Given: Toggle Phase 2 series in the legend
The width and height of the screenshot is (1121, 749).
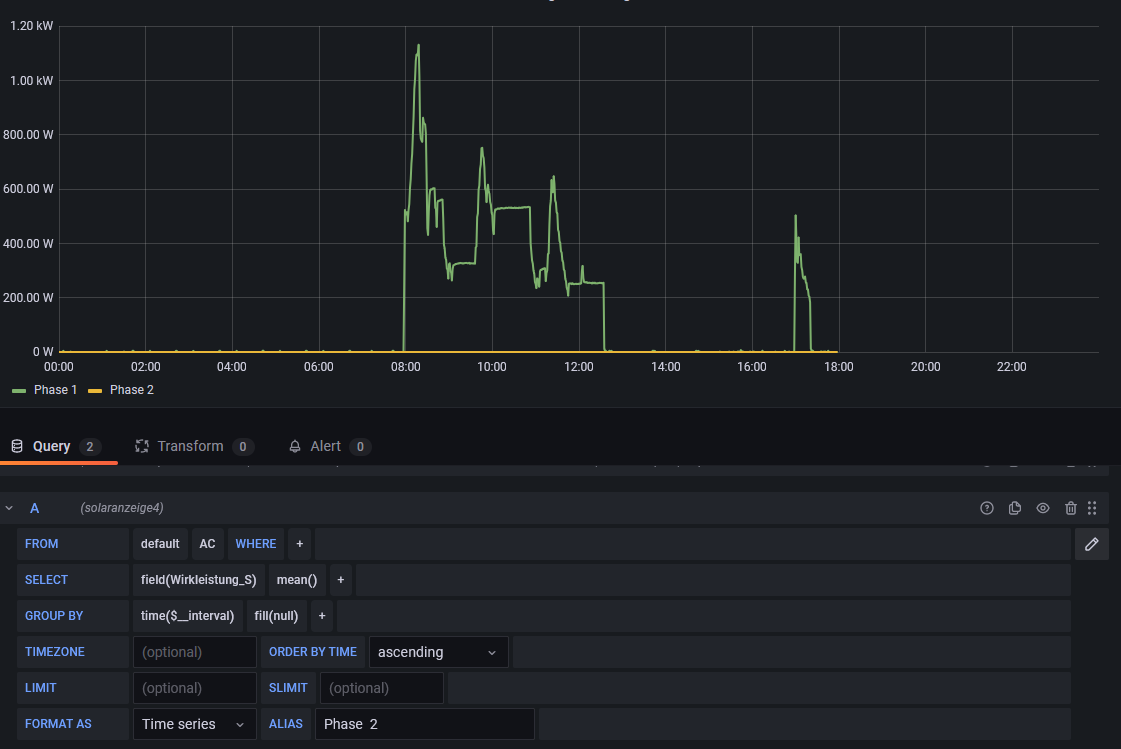Looking at the screenshot, I should 131,390.
